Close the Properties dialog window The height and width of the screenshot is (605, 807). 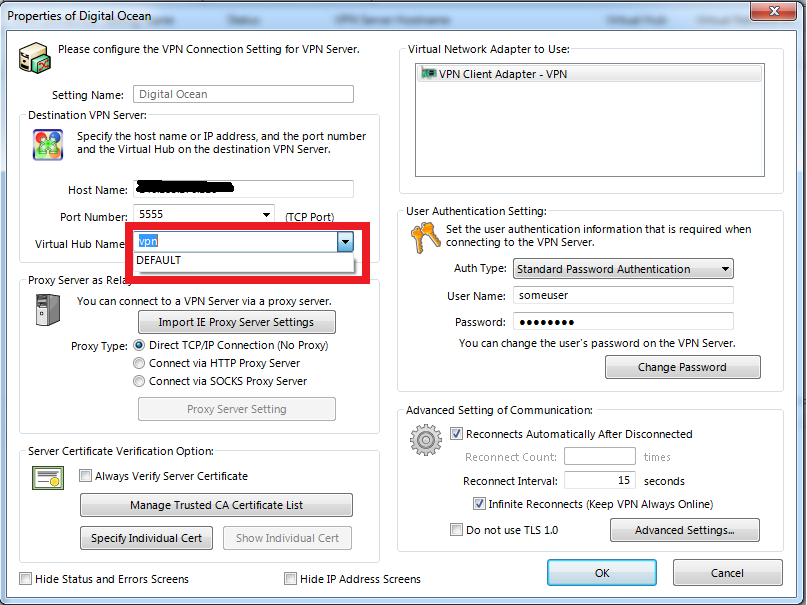click(x=774, y=11)
